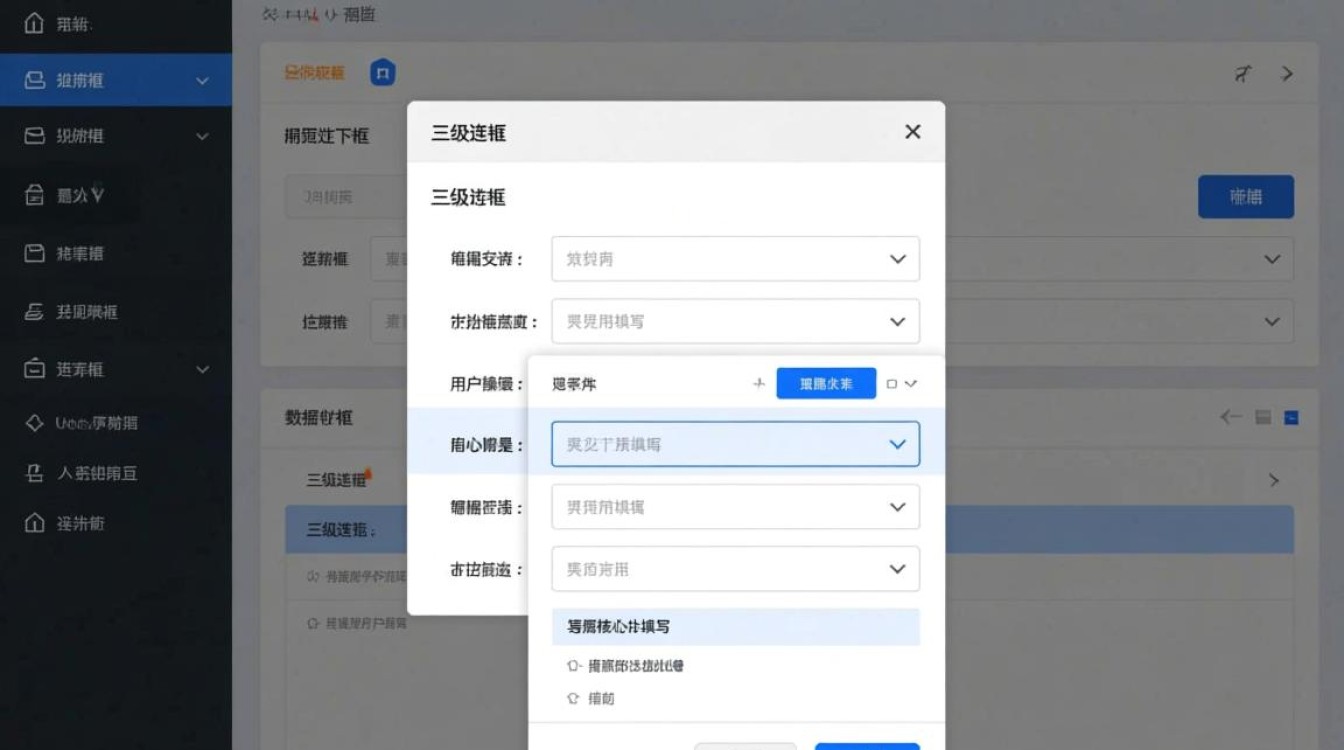Click the blue confirm button at top right
This screenshot has height=750, width=1344.
1246,197
